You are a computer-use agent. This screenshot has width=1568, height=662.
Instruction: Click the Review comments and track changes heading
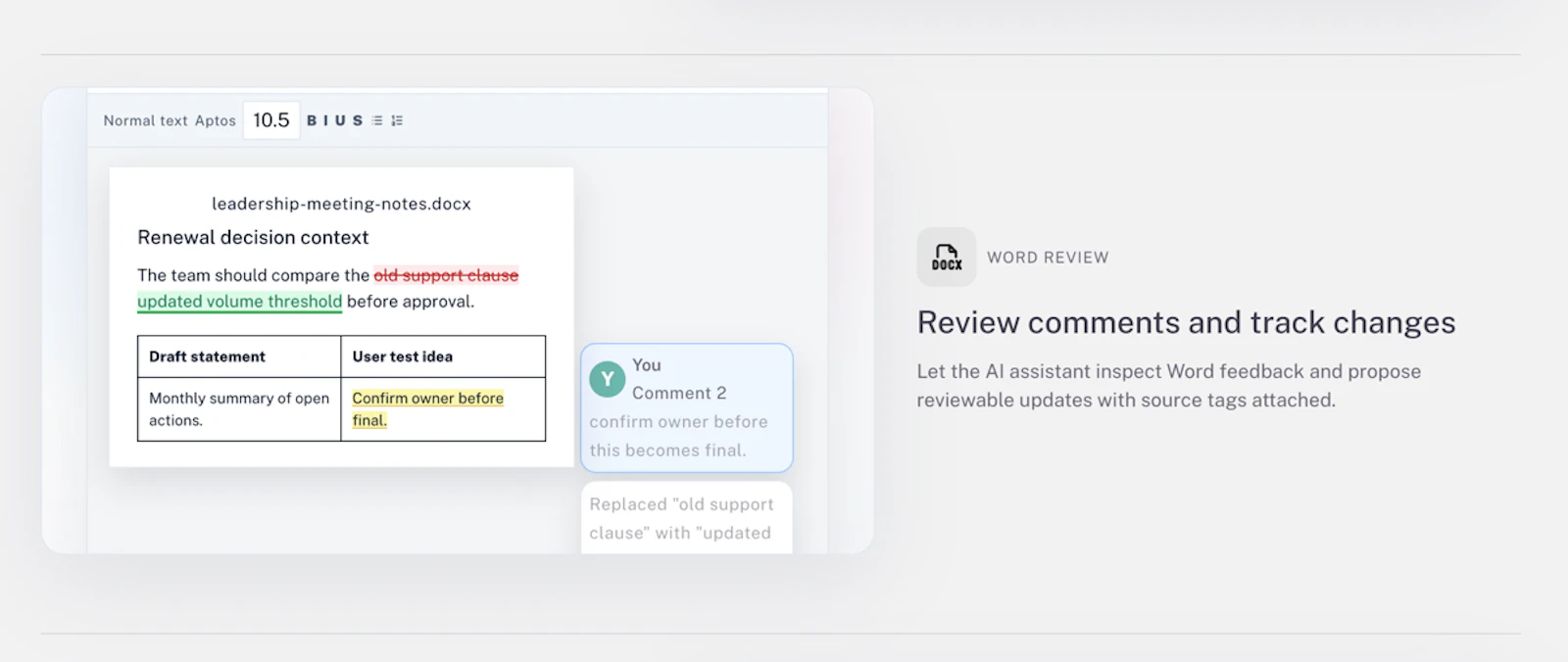pyautogui.click(x=1186, y=322)
